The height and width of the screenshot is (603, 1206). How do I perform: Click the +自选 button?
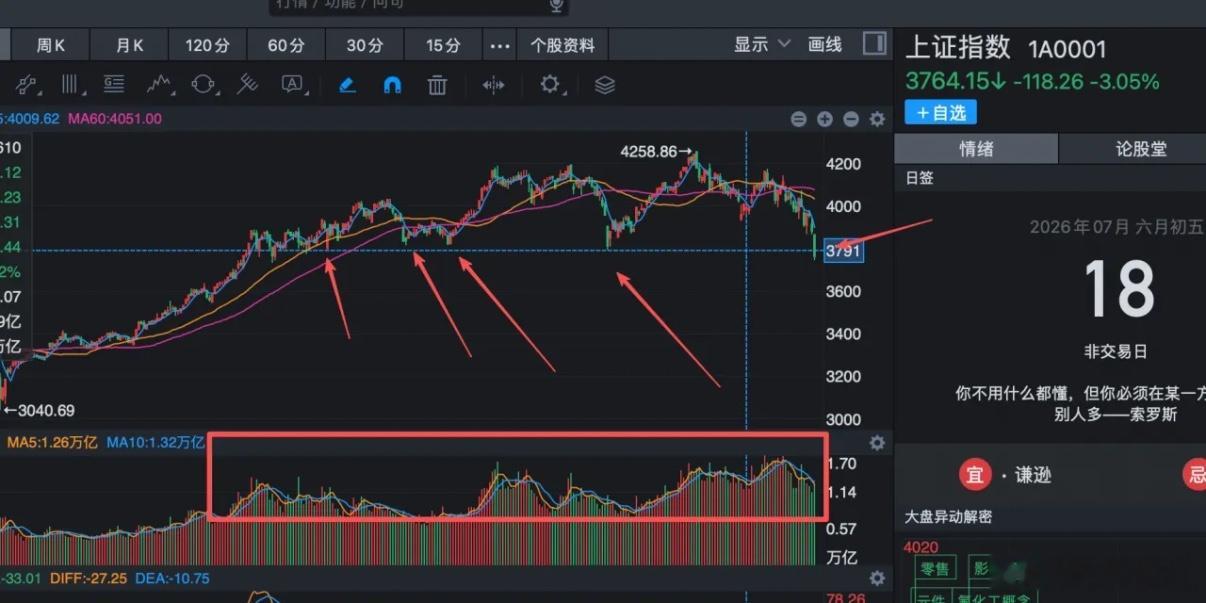tap(941, 113)
